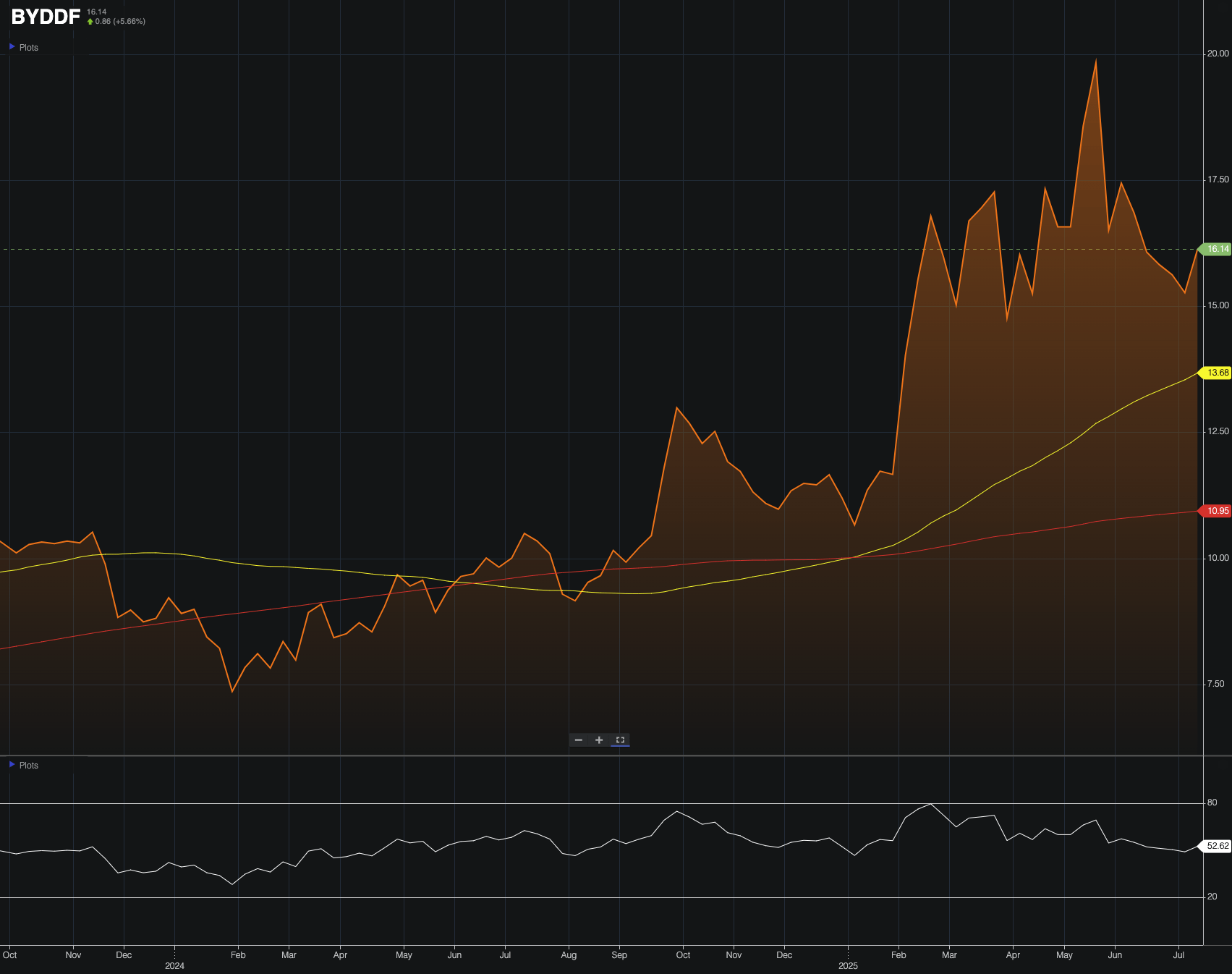Select the yellow 13.68 price label
This screenshot has height=974, width=1232.
(1216, 373)
